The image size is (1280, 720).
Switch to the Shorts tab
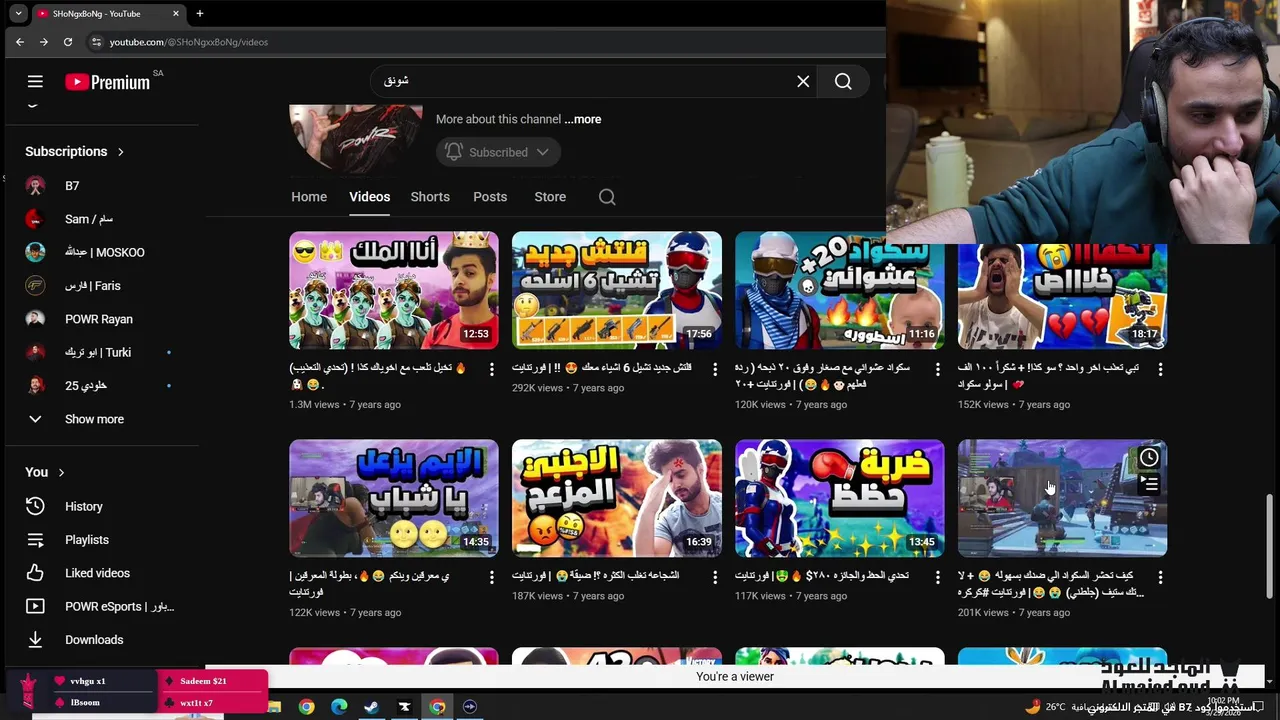[x=430, y=197]
